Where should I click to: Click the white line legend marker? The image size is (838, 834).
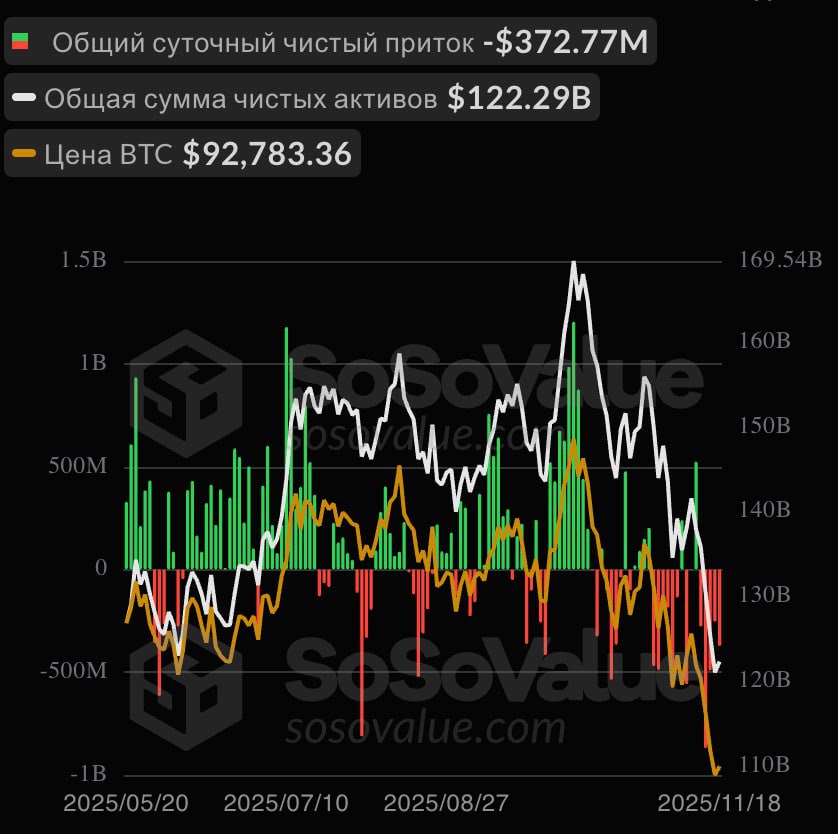pyautogui.click(x=24, y=98)
